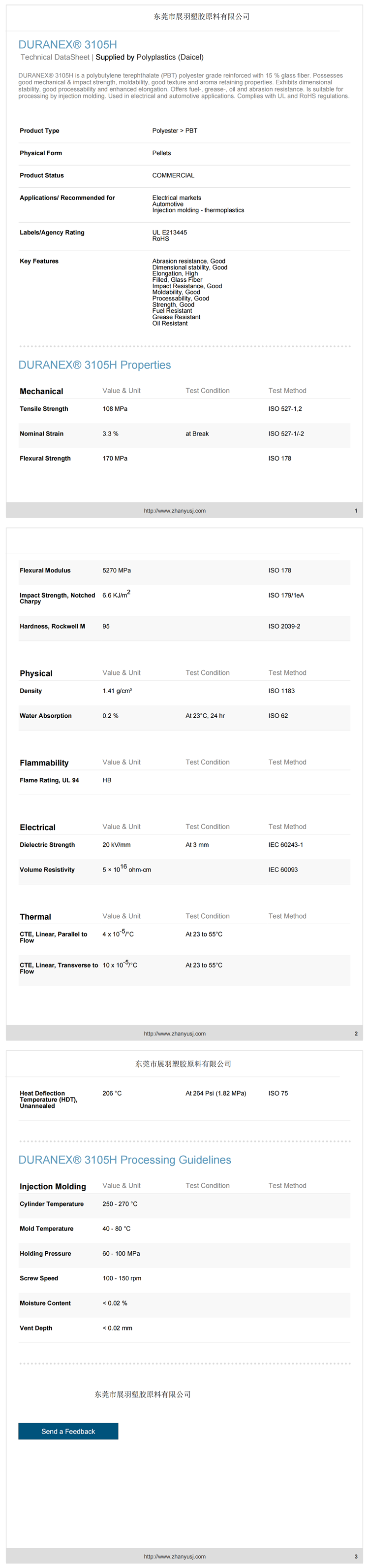Viewport: 369px width, 1568px height.
Task: Open the zhanyusj.com link in page 3 footer
Action: [x=175, y=1557]
